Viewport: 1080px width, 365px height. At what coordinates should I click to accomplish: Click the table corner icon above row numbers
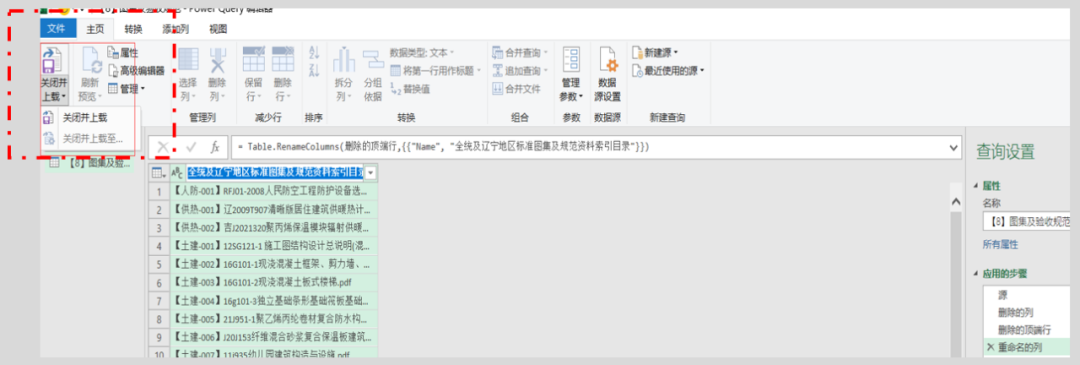[158, 173]
